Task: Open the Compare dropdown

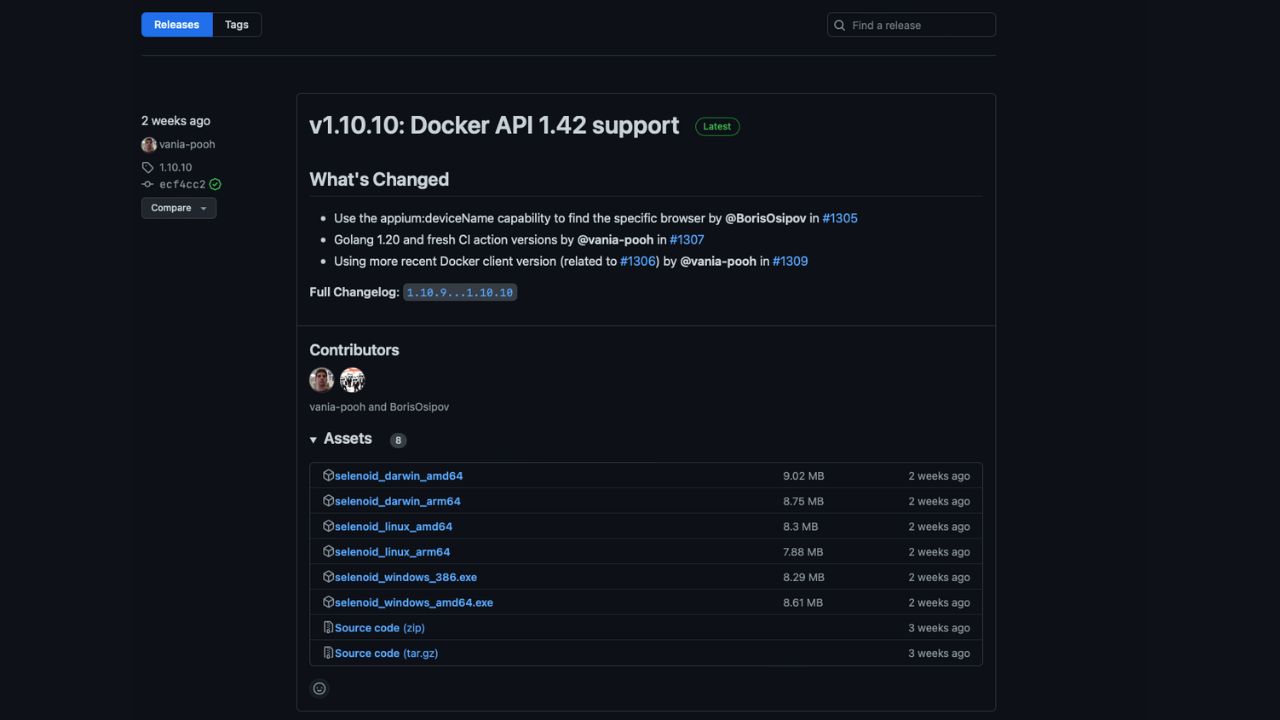Action: 179,208
